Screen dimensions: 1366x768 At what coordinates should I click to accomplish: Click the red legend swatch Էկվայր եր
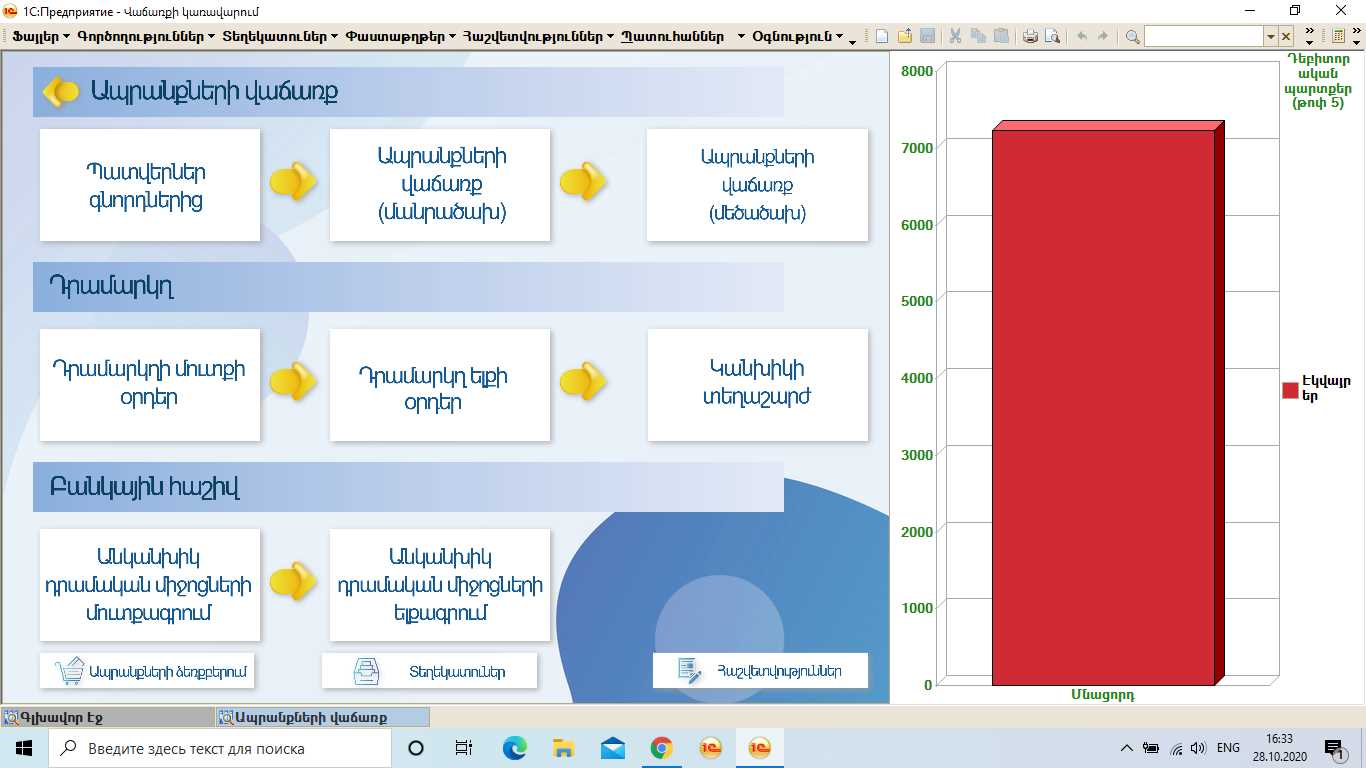(1290, 390)
